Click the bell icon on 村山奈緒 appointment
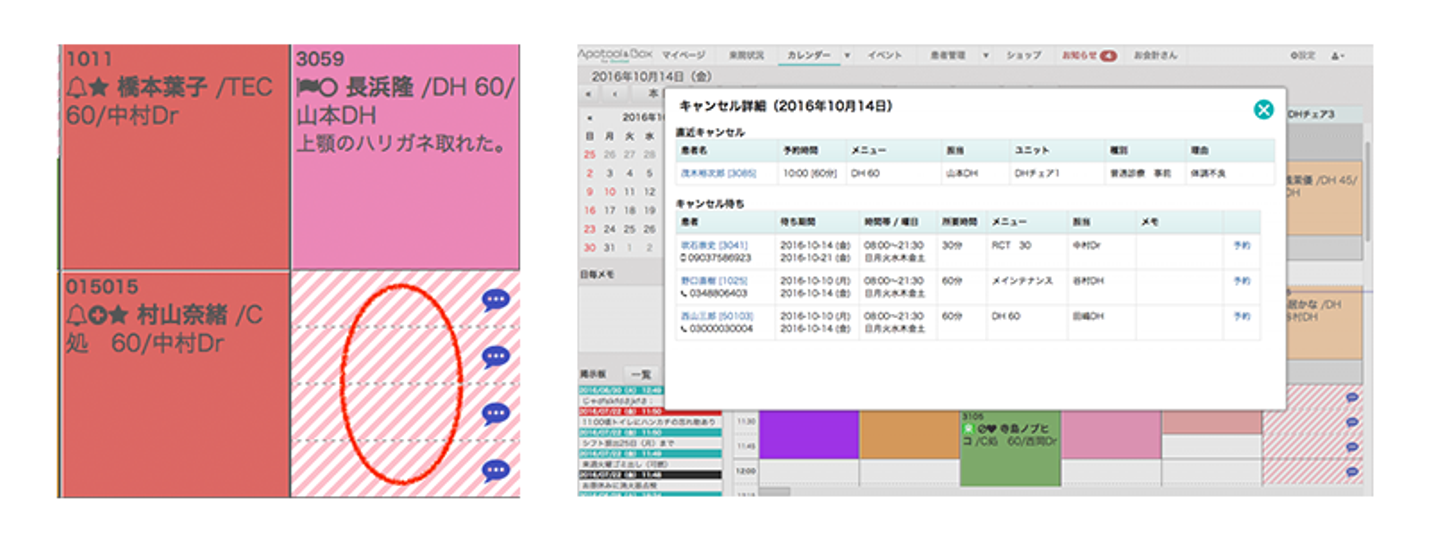Screen dimensions: 1440x538 [75, 315]
